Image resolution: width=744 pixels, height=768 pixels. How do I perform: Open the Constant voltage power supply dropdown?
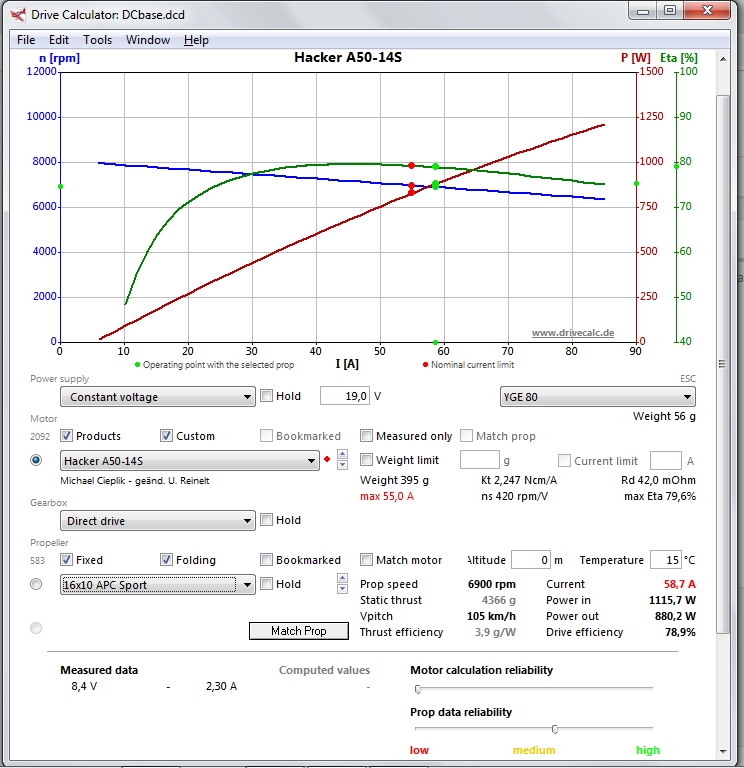click(157, 397)
